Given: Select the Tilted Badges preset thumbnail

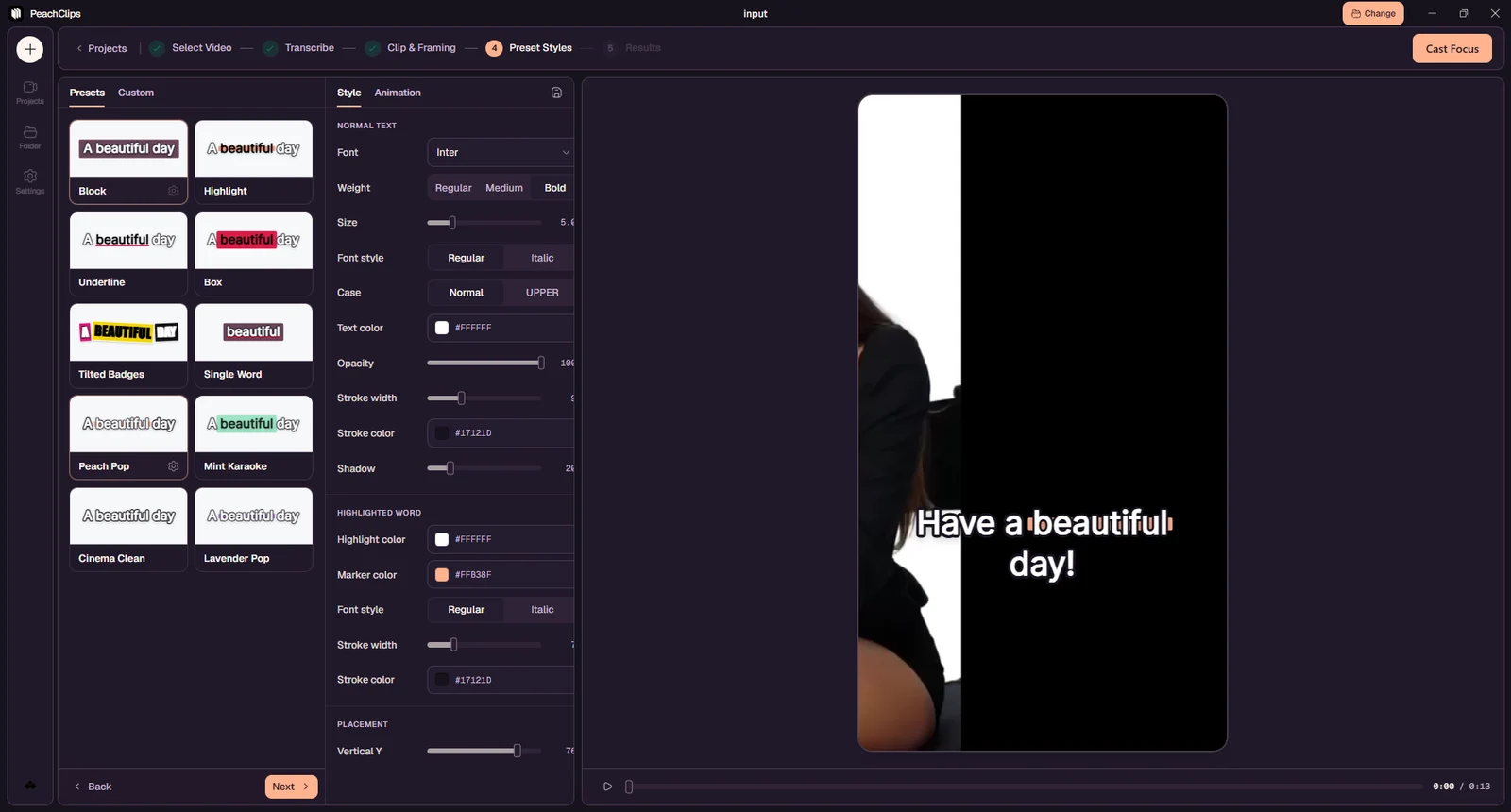Looking at the screenshot, I should click(128, 332).
